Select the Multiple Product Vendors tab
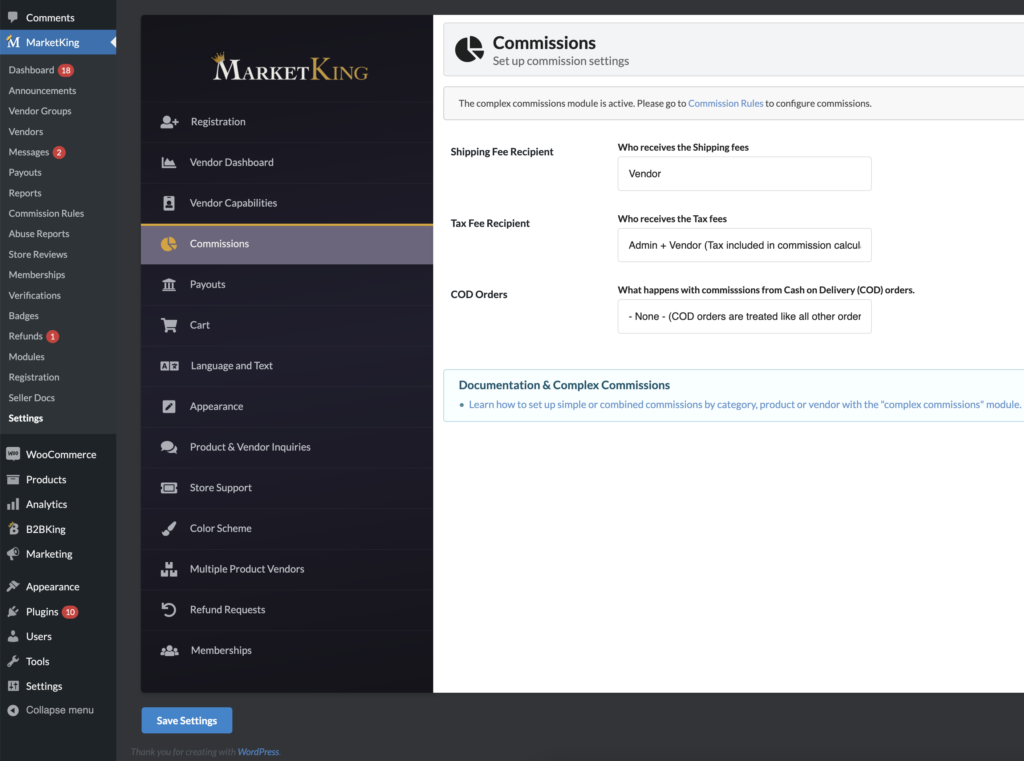This screenshot has height=761, width=1024. click(287, 569)
